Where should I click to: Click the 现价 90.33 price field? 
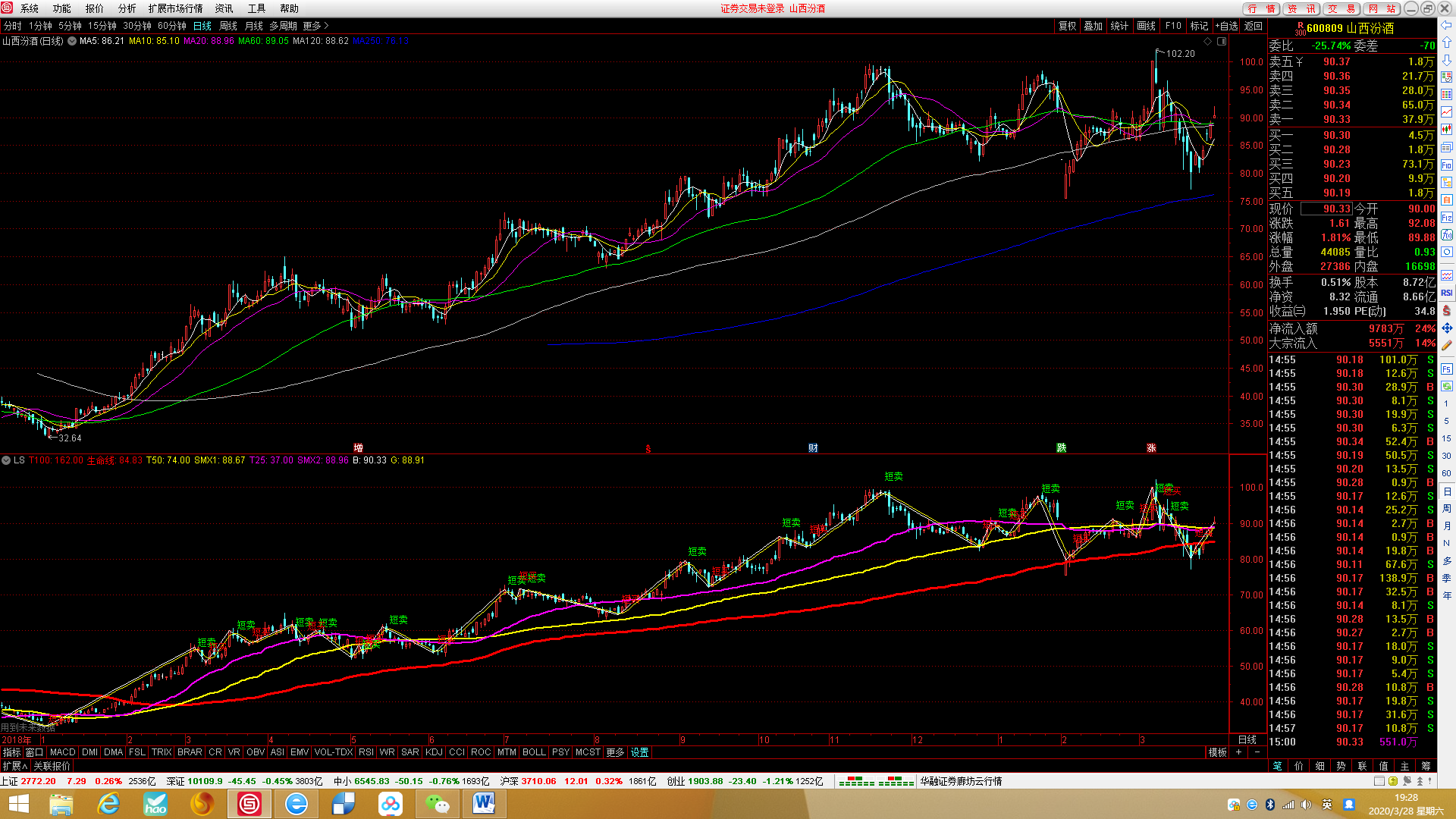(1326, 209)
